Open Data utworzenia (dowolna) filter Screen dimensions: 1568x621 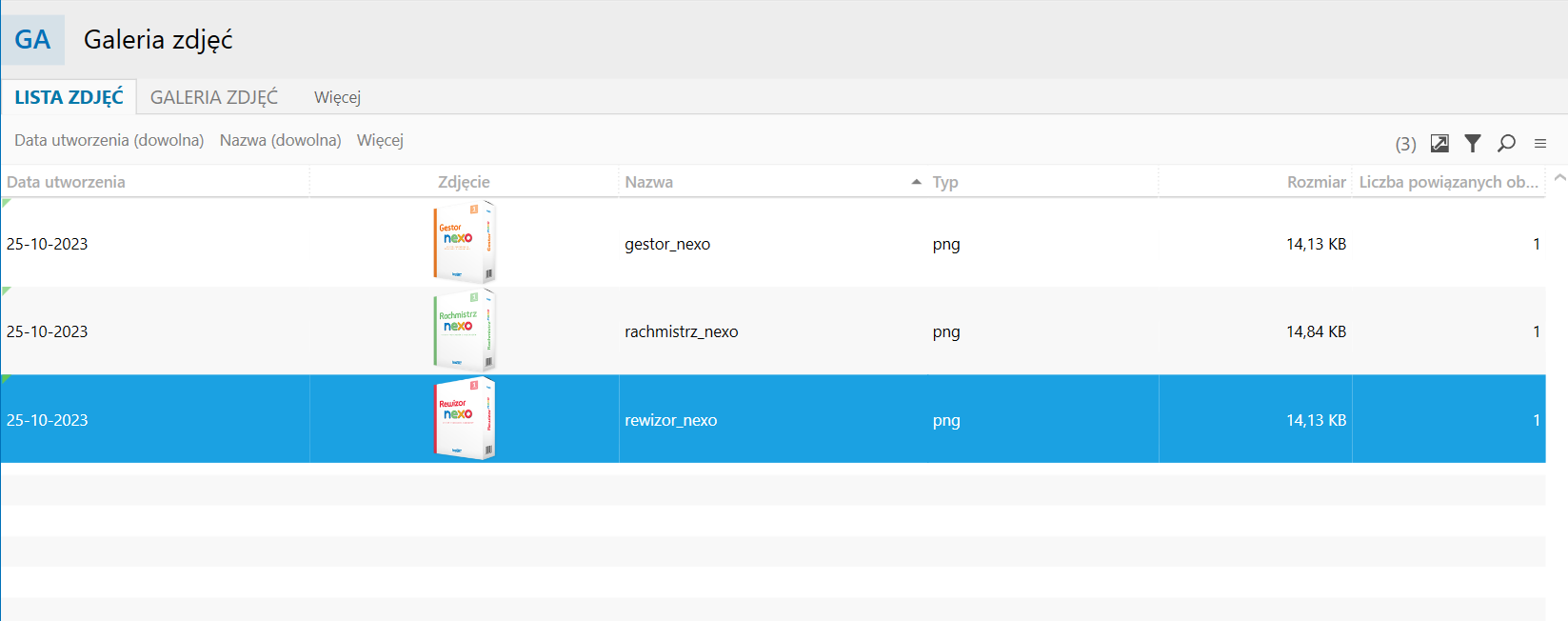(109, 140)
